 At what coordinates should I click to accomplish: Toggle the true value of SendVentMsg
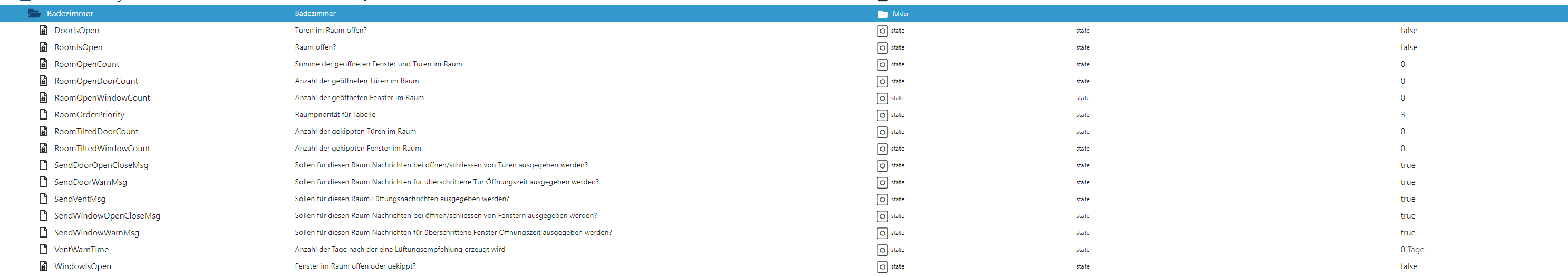1407,199
